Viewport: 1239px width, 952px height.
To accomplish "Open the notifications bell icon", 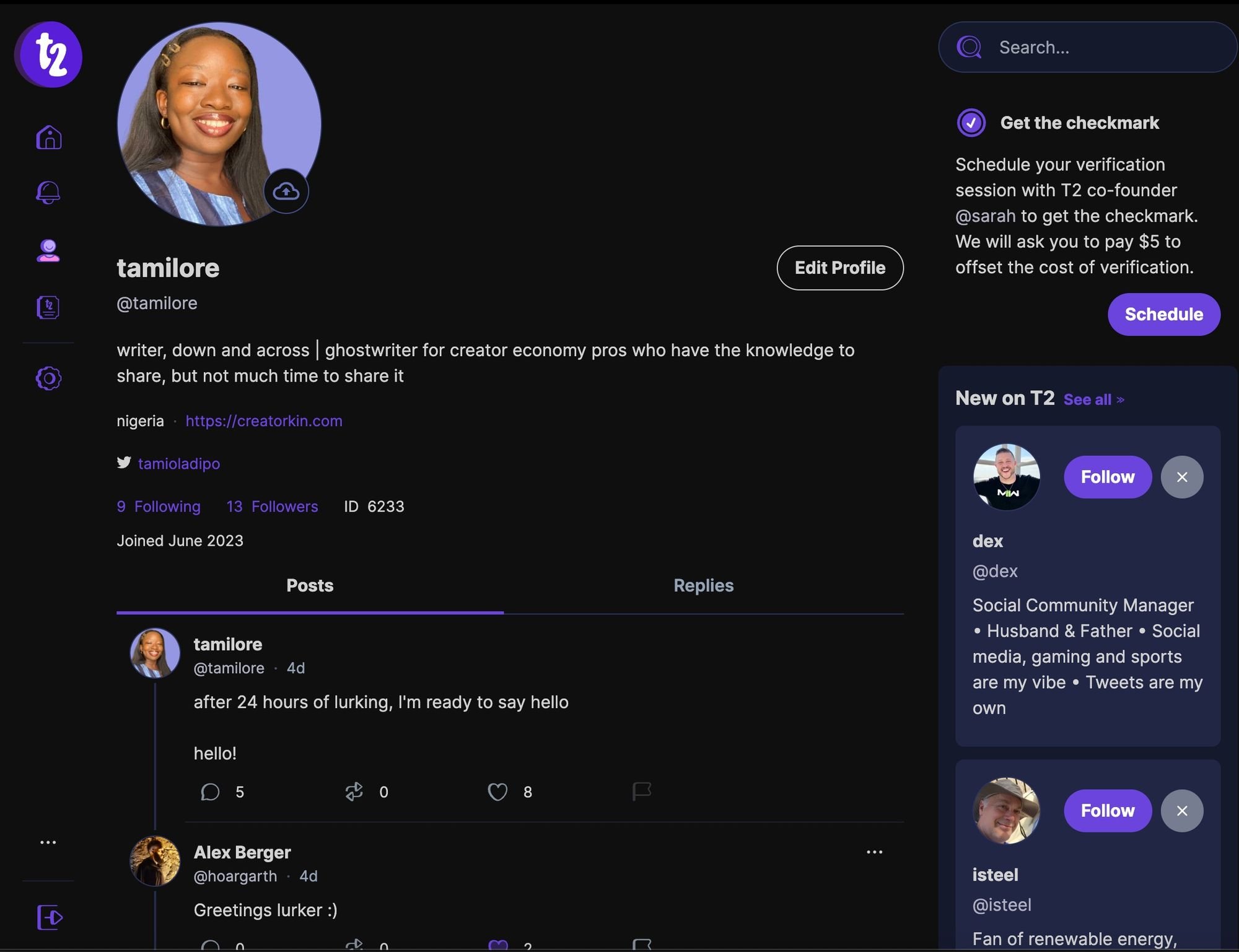I will tap(47, 193).
